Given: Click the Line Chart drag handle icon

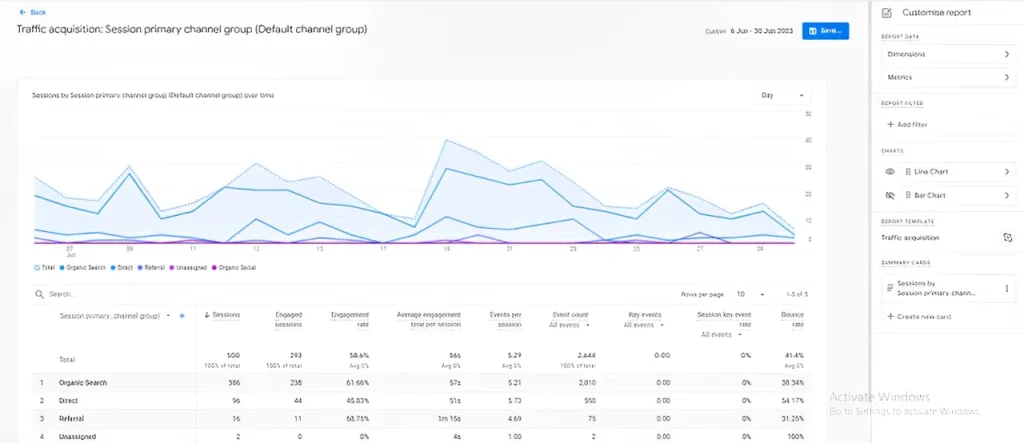Looking at the screenshot, I should (908, 172).
